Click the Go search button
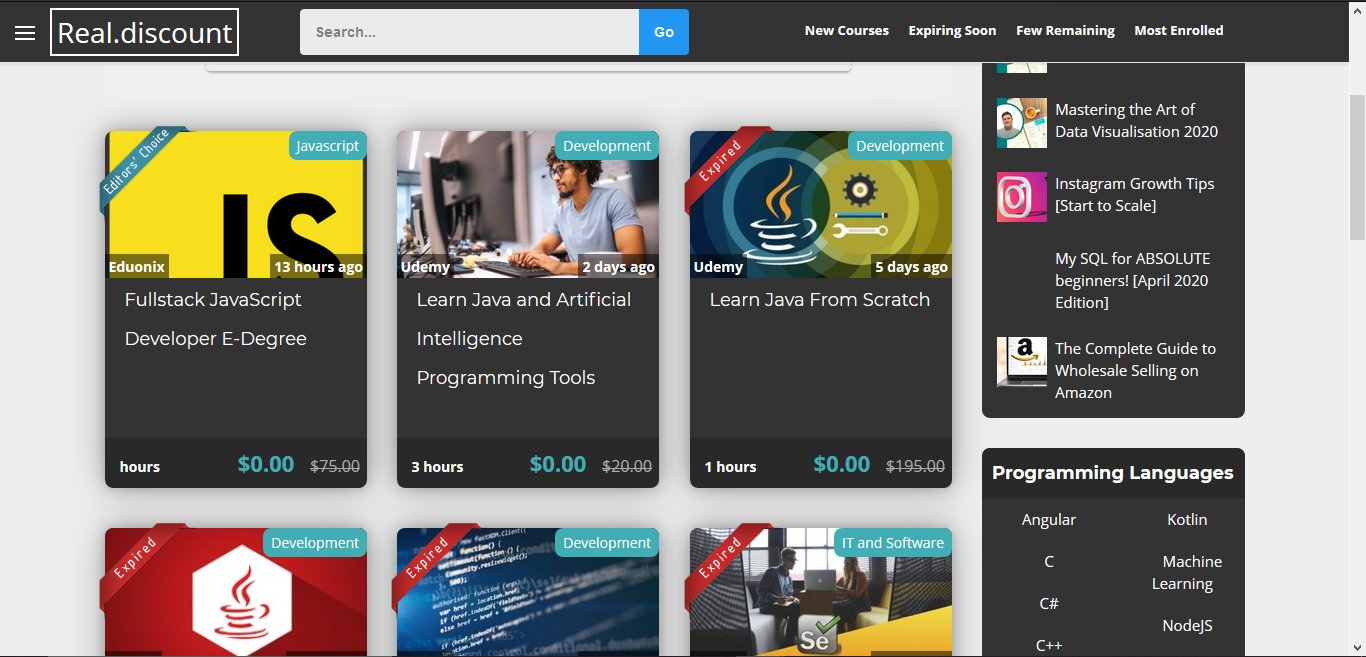This screenshot has width=1366, height=657. click(664, 32)
